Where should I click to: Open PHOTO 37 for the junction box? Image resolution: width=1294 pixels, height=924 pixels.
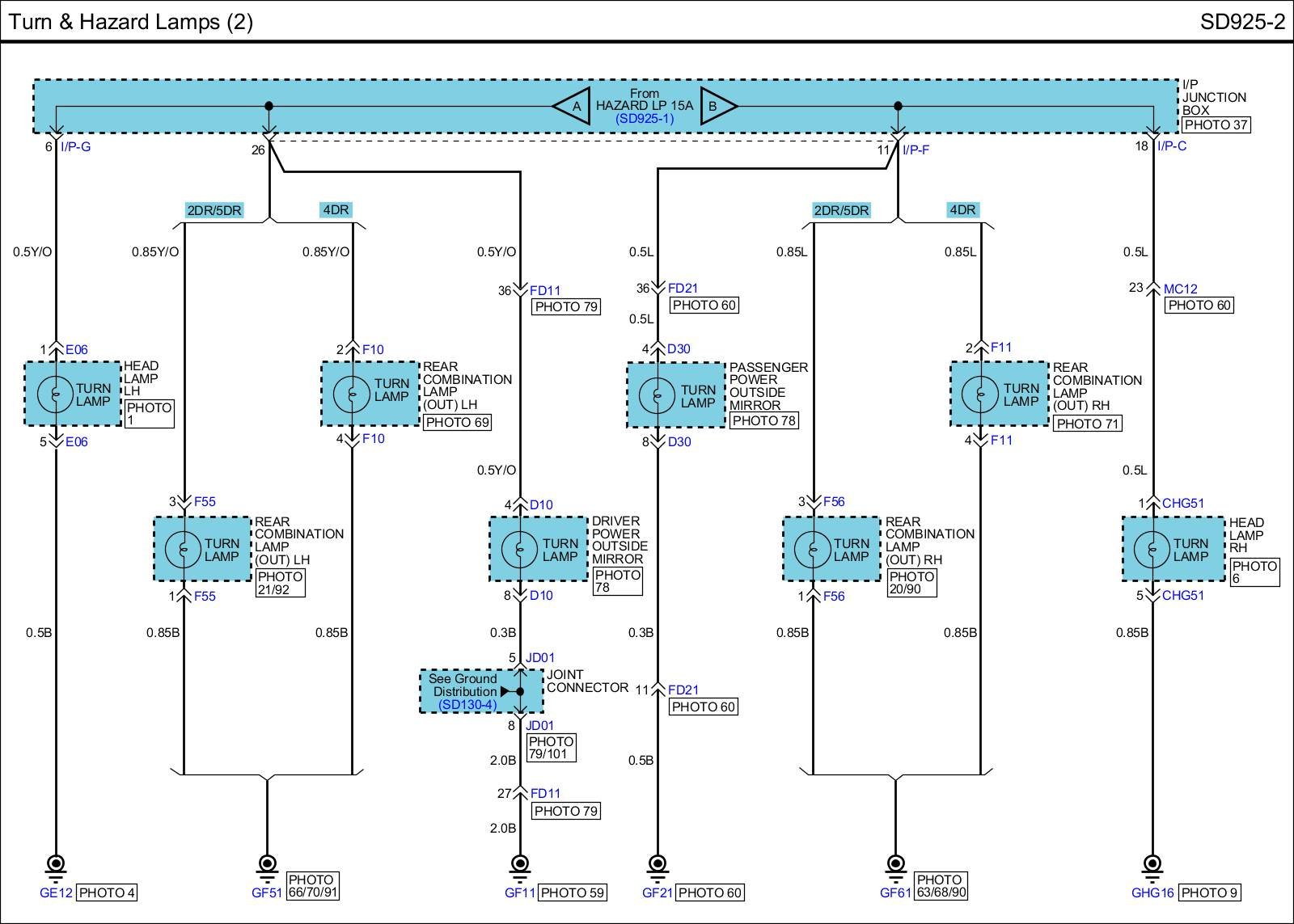(1216, 125)
